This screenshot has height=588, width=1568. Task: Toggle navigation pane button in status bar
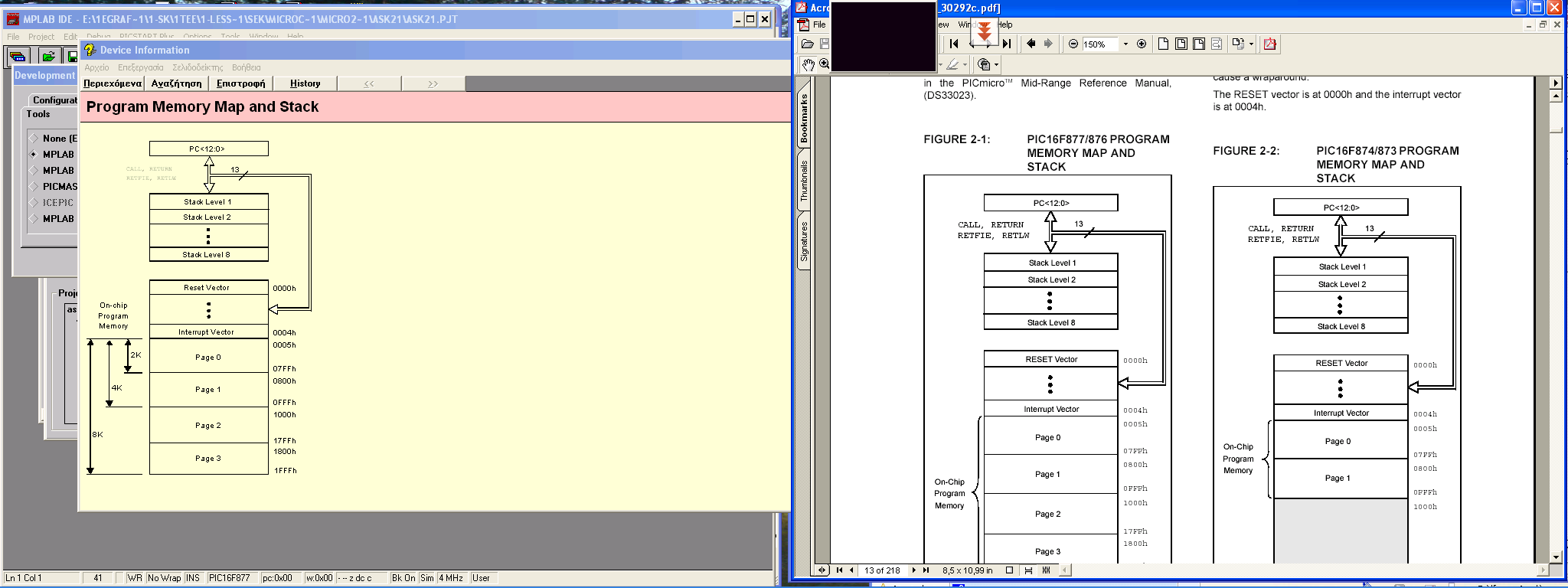822,570
